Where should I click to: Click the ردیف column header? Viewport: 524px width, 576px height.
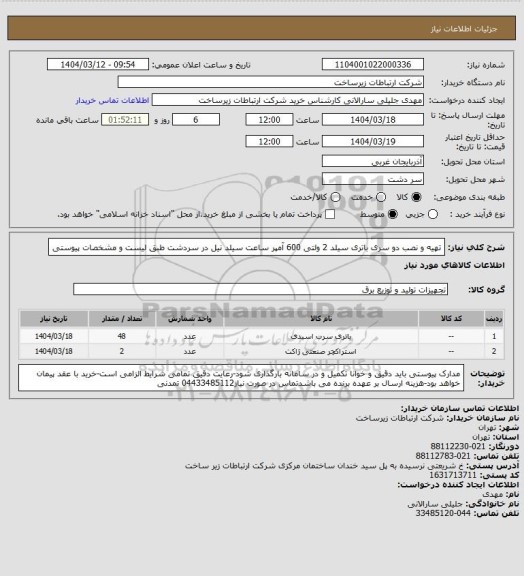(494, 318)
